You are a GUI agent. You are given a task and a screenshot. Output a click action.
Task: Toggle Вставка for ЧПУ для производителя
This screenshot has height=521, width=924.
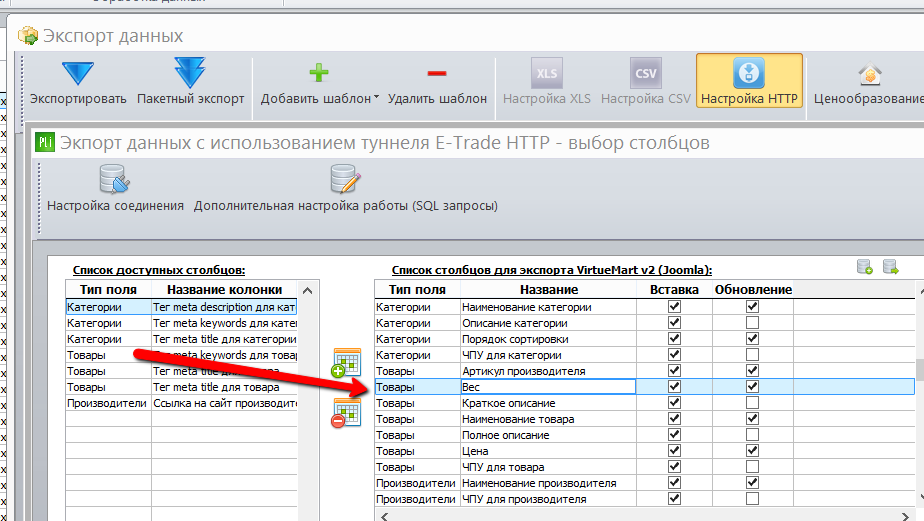click(x=674, y=498)
